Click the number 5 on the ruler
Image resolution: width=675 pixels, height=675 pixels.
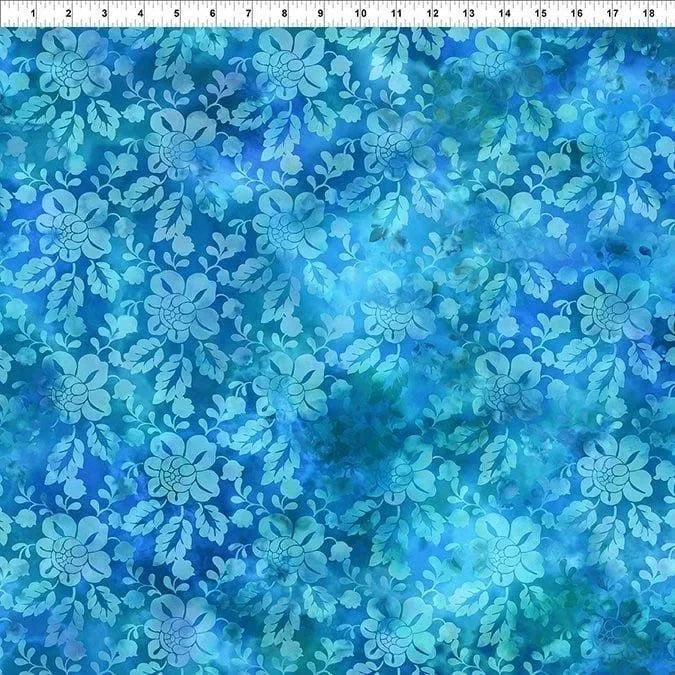coord(177,15)
